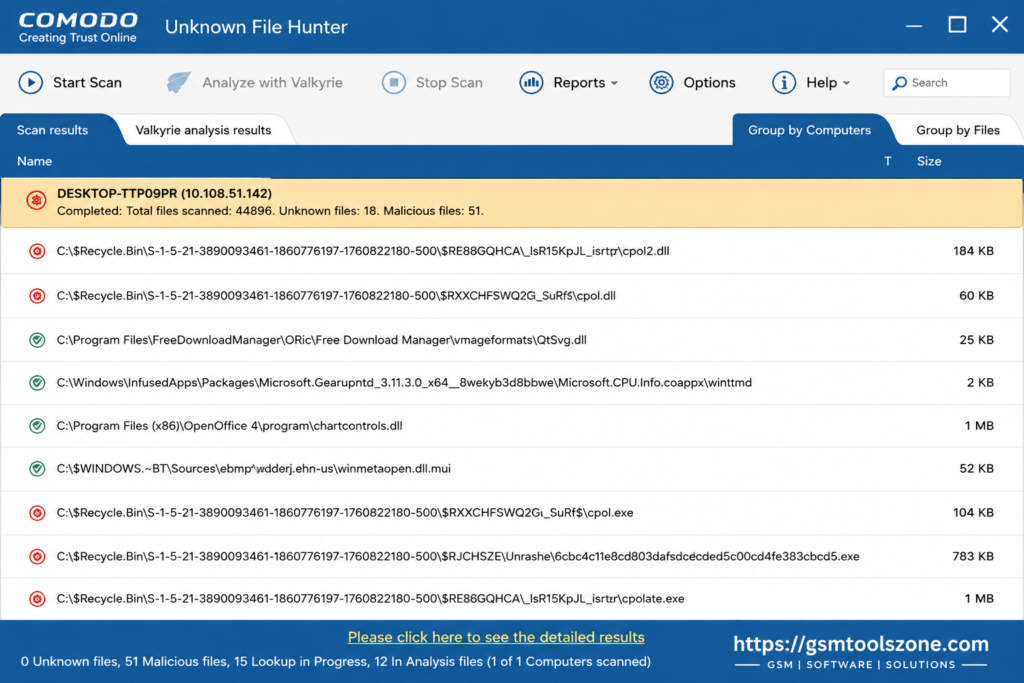Select the Microsoft.CPU.Info winttmd file path
This screenshot has height=683, width=1024.
tap(404, 383)
